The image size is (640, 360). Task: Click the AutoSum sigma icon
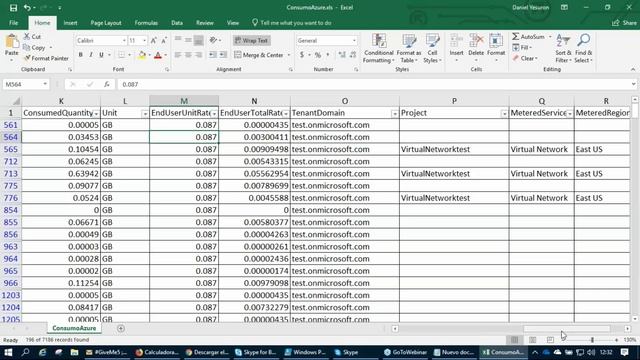coord(516,36)
